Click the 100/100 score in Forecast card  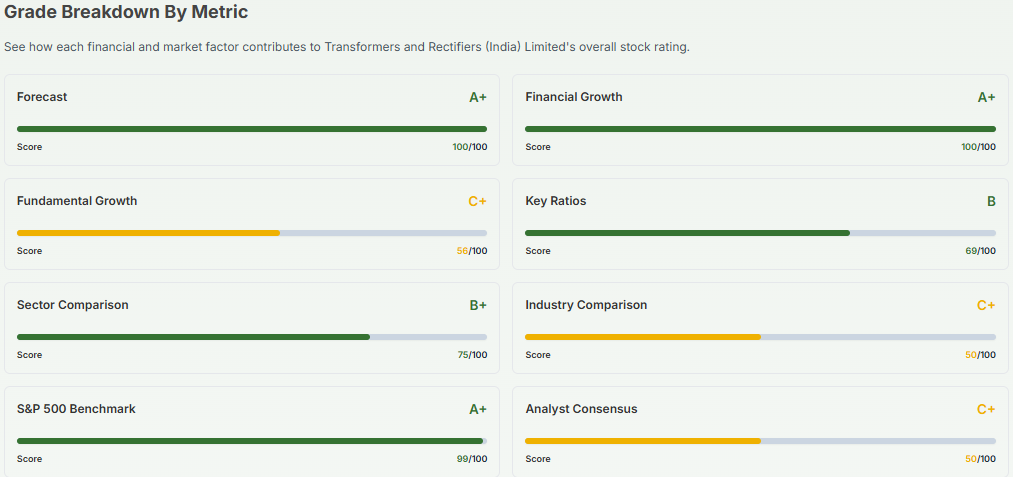(470, 147)
